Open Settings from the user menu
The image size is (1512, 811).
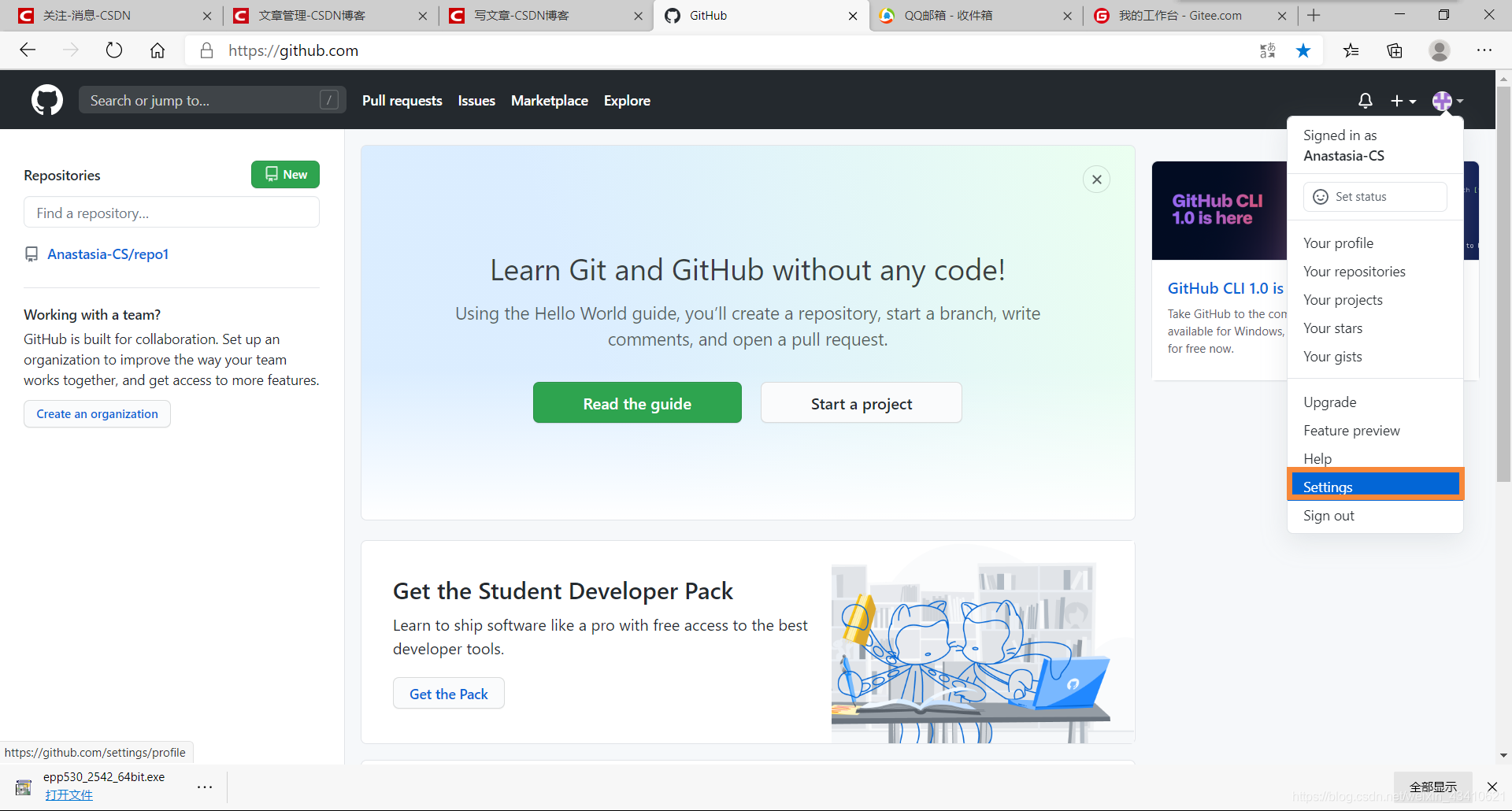pyautogui.click(x=1375, y=485)
